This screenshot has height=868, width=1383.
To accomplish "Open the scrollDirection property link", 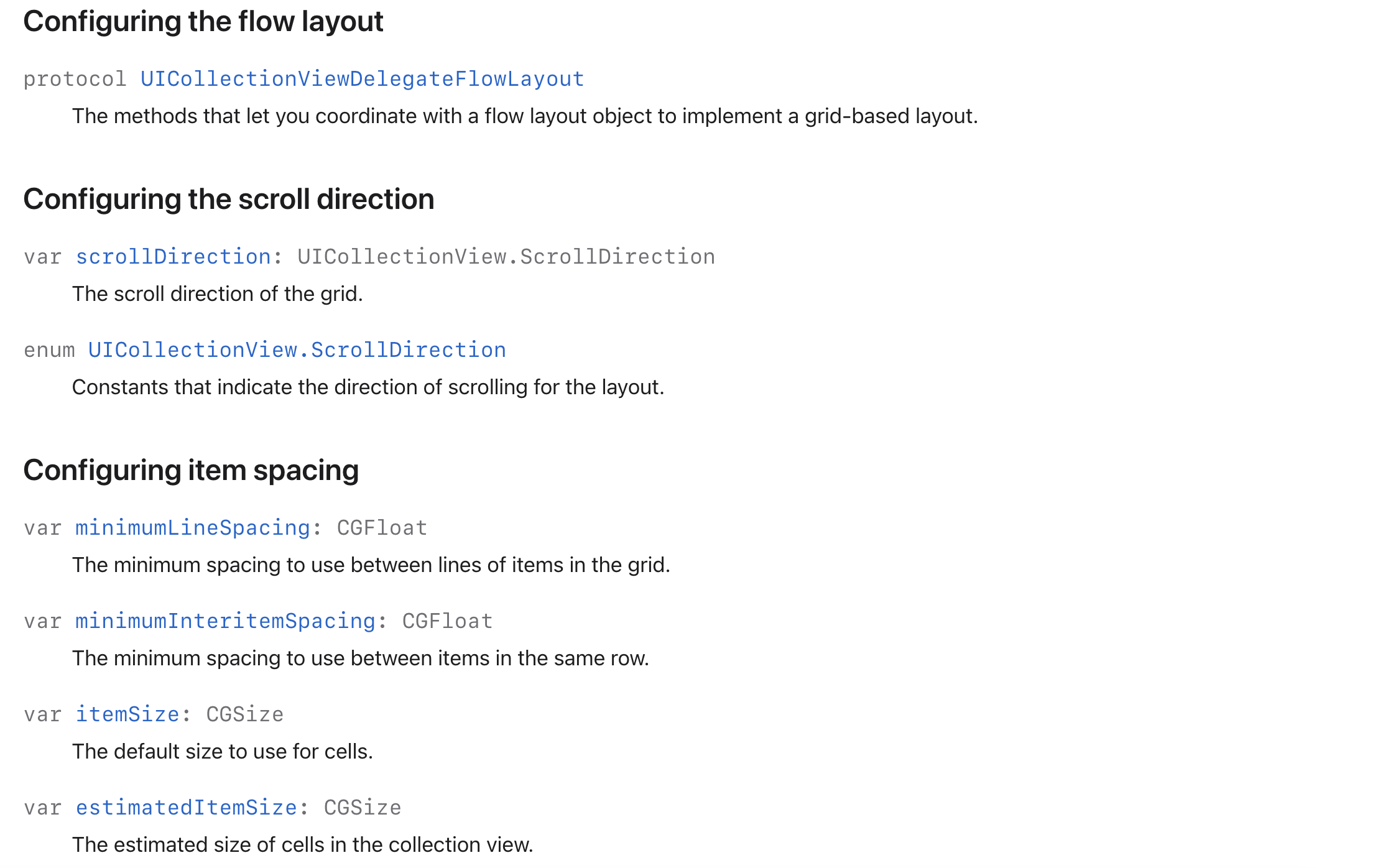I will (173, 257).
